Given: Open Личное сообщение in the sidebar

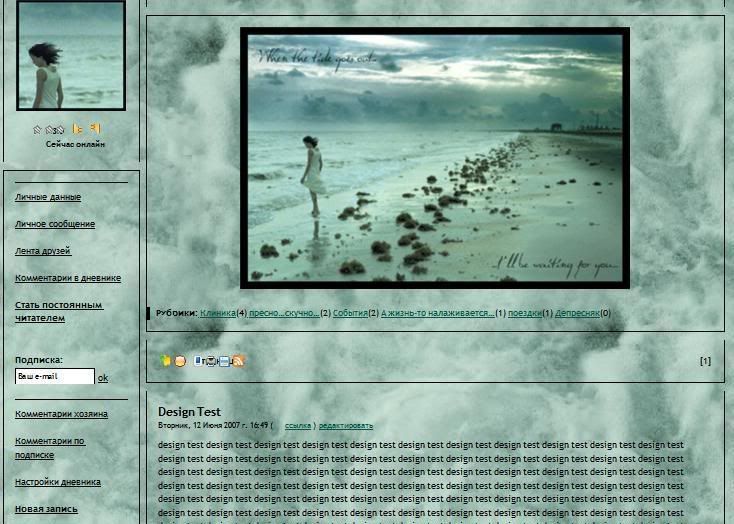Looking at the screenshot, I should click(55, 224).
